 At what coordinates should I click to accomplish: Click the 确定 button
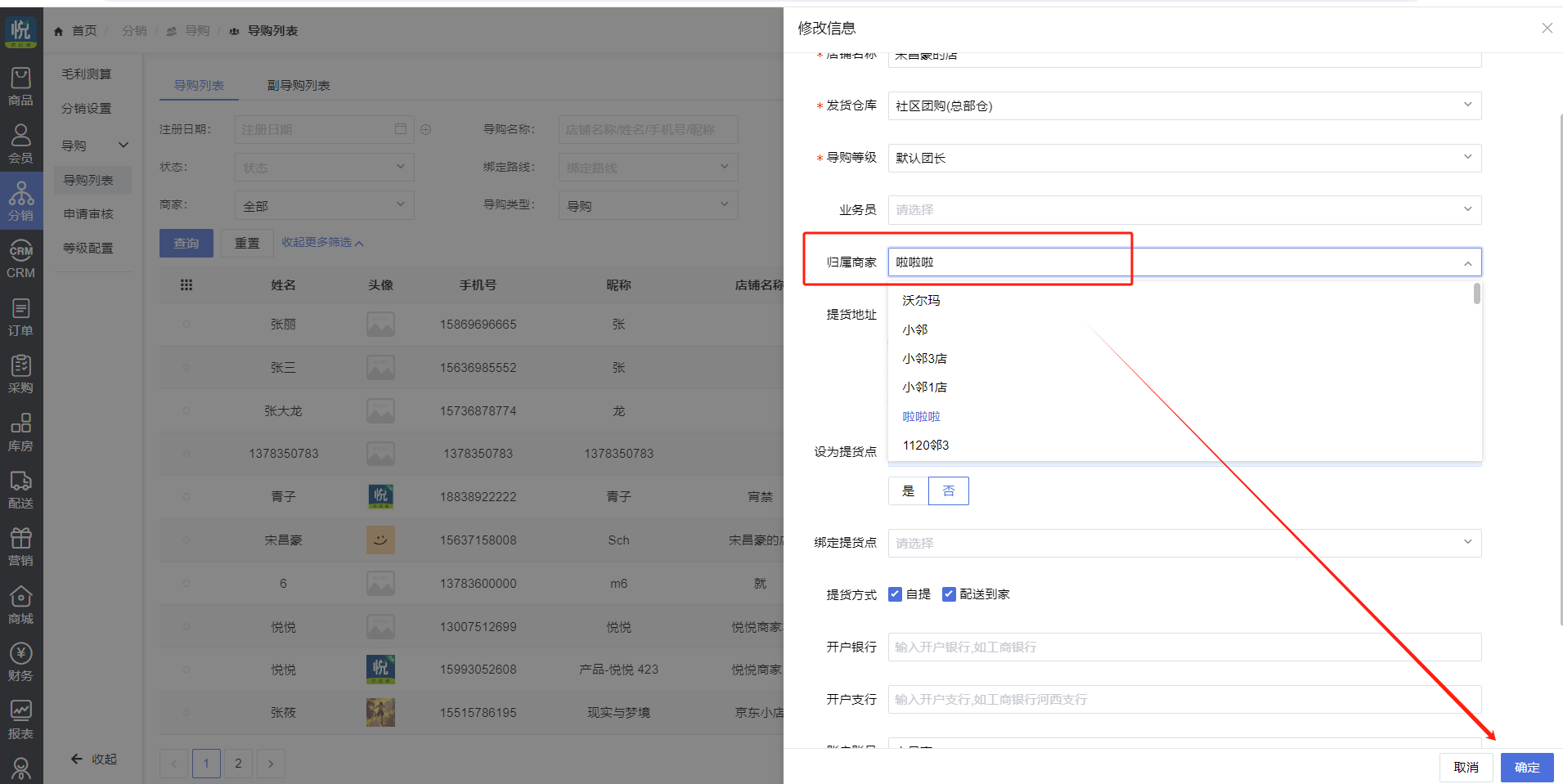click(x=1527, y=767)
